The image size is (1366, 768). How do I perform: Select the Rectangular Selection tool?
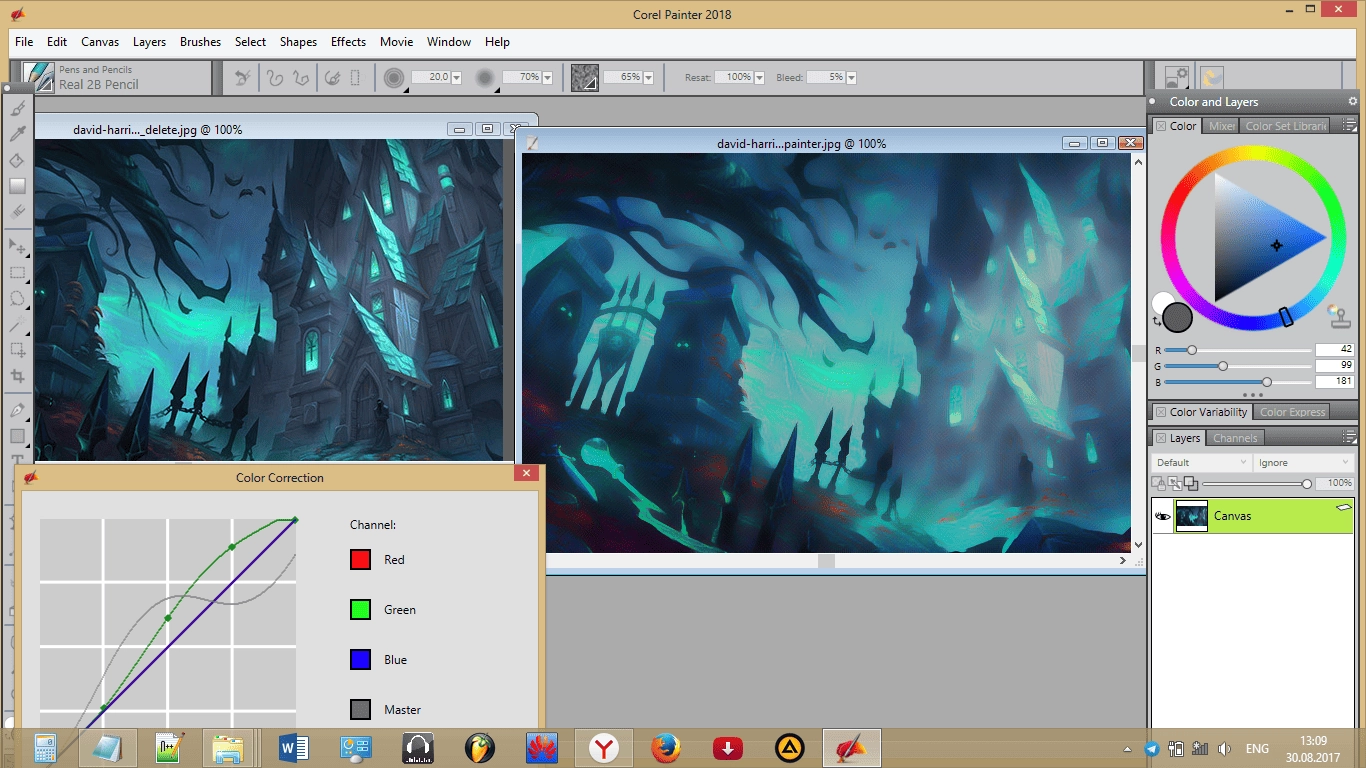click(x=18, y=272)
